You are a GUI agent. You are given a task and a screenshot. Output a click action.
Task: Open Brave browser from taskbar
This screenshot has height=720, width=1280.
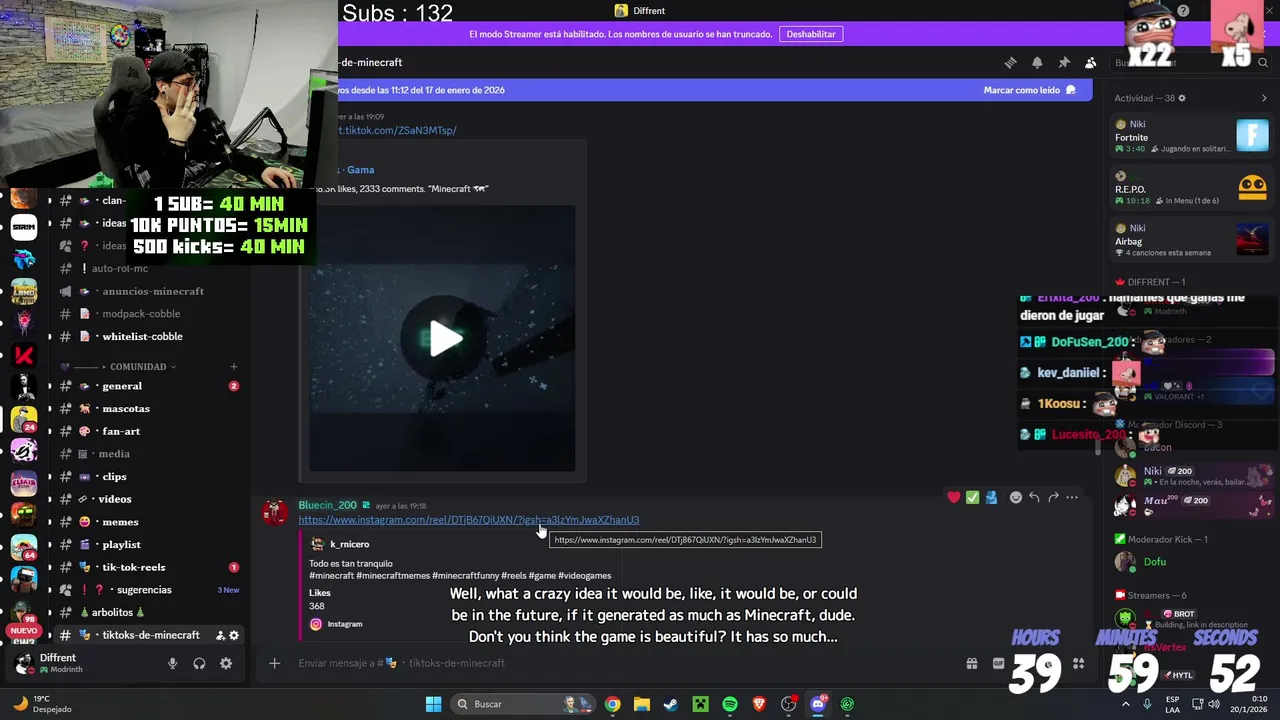pyautogui.click(x=759, y=704)
